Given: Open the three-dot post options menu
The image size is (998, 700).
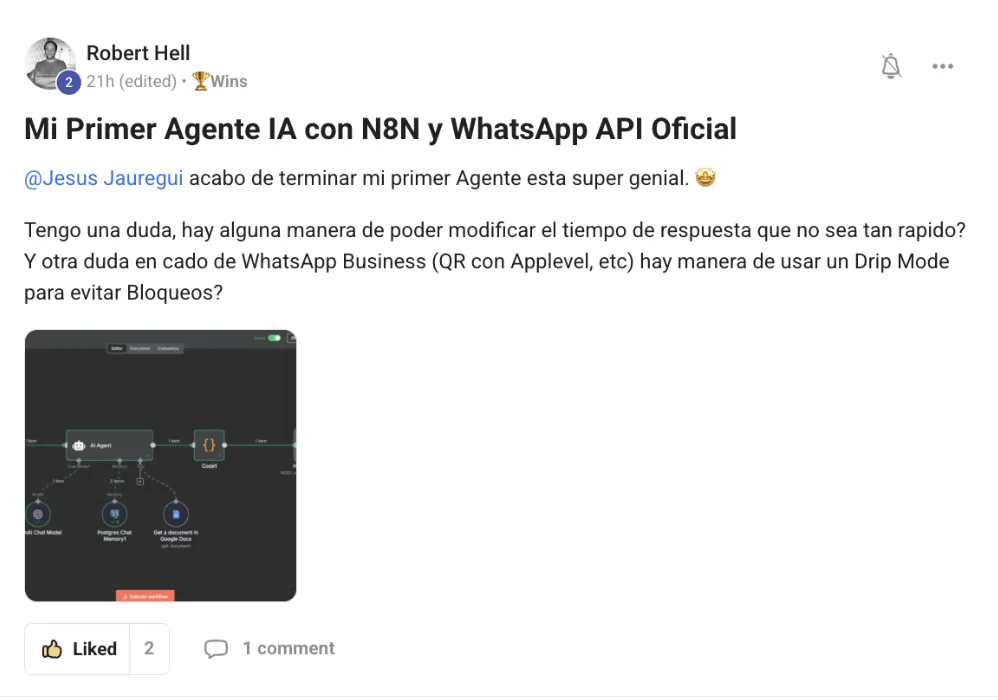Looking at the screenshot, I should [x=943, y=66].
